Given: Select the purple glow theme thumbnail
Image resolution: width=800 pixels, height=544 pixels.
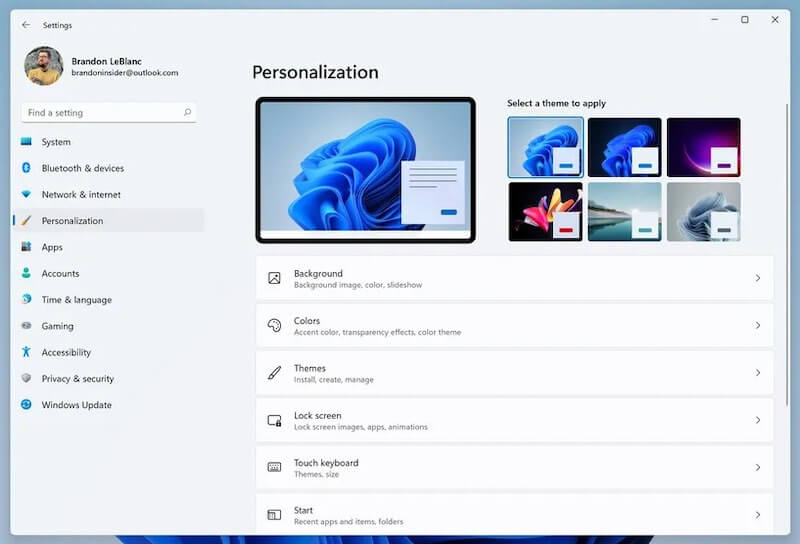Looking at the screenshot, I should coord(703,147).
